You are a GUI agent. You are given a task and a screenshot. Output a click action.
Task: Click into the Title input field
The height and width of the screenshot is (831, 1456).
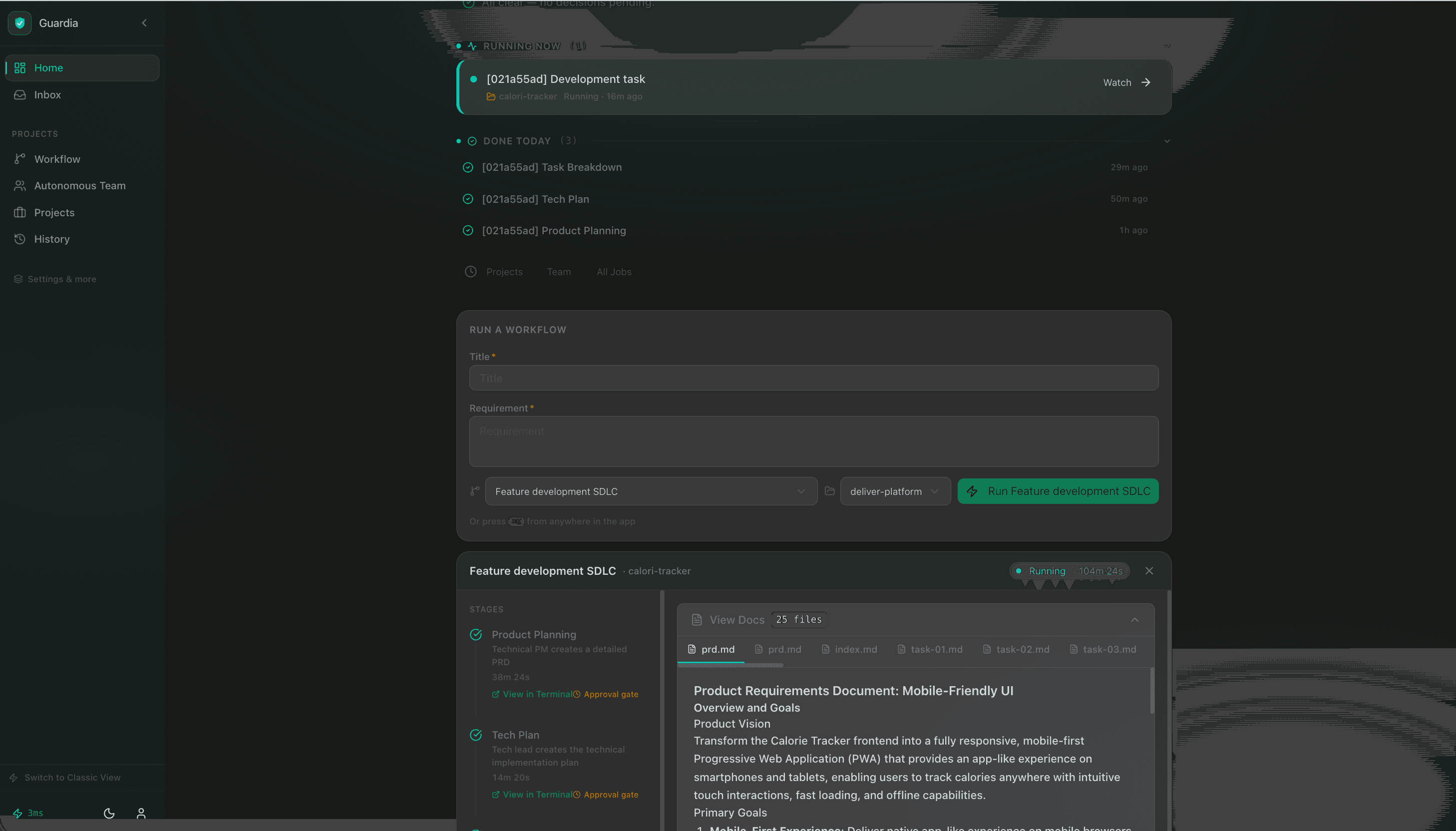[813, 378]
